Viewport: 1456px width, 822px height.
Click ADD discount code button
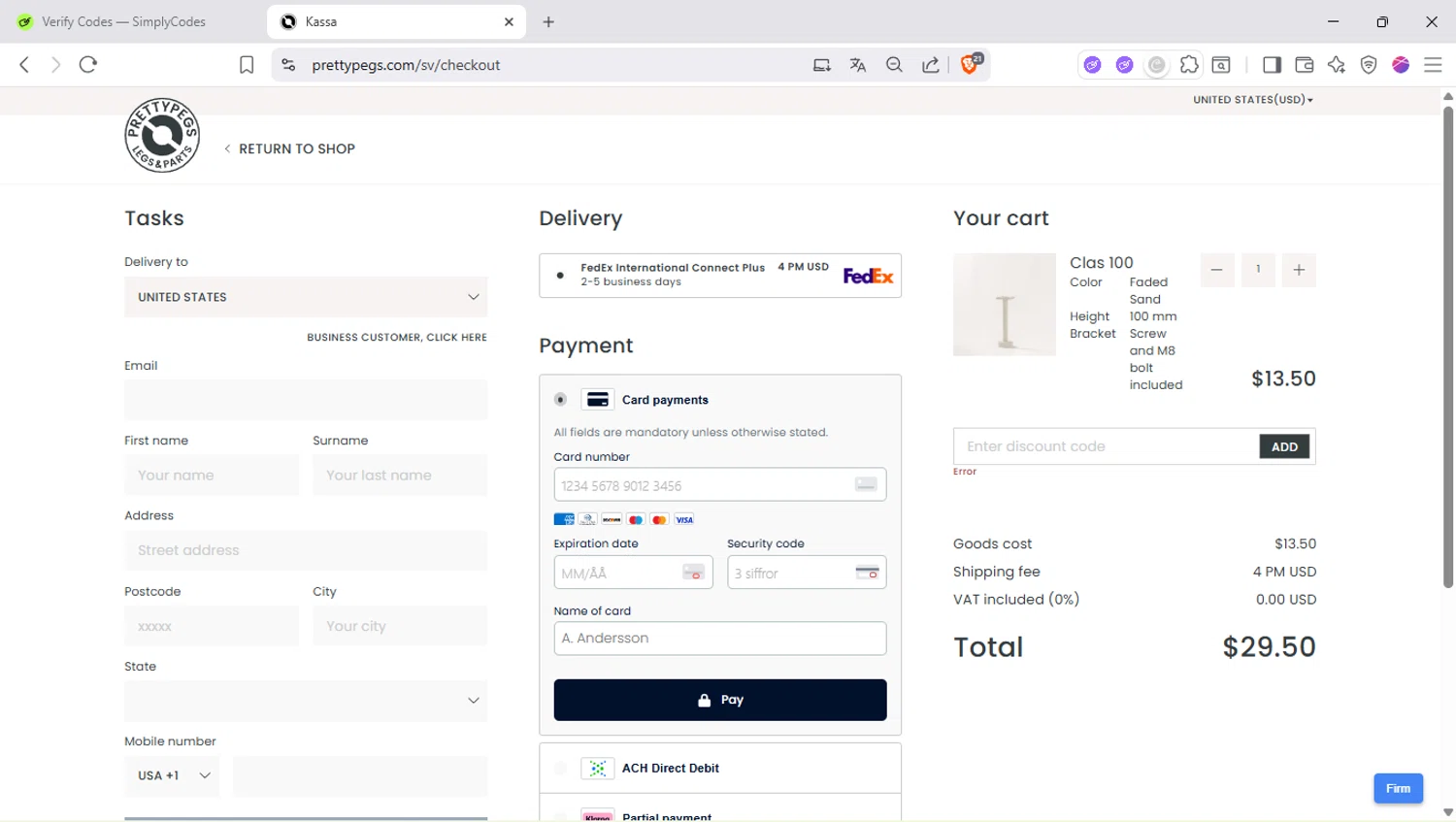pos(1284,446)
